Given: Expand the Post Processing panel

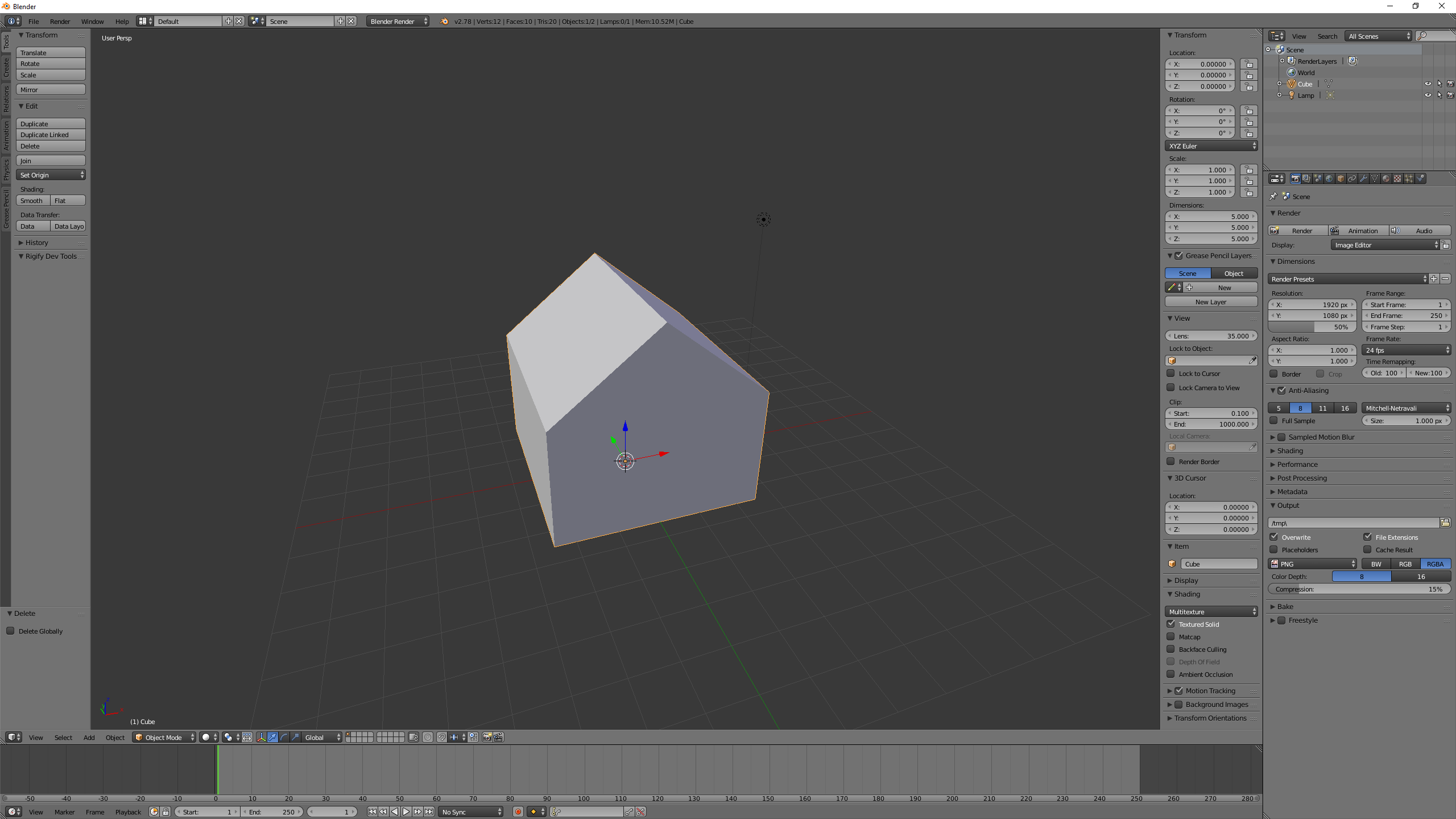Looking at the screenshot, I should (x=1302, y=478).
